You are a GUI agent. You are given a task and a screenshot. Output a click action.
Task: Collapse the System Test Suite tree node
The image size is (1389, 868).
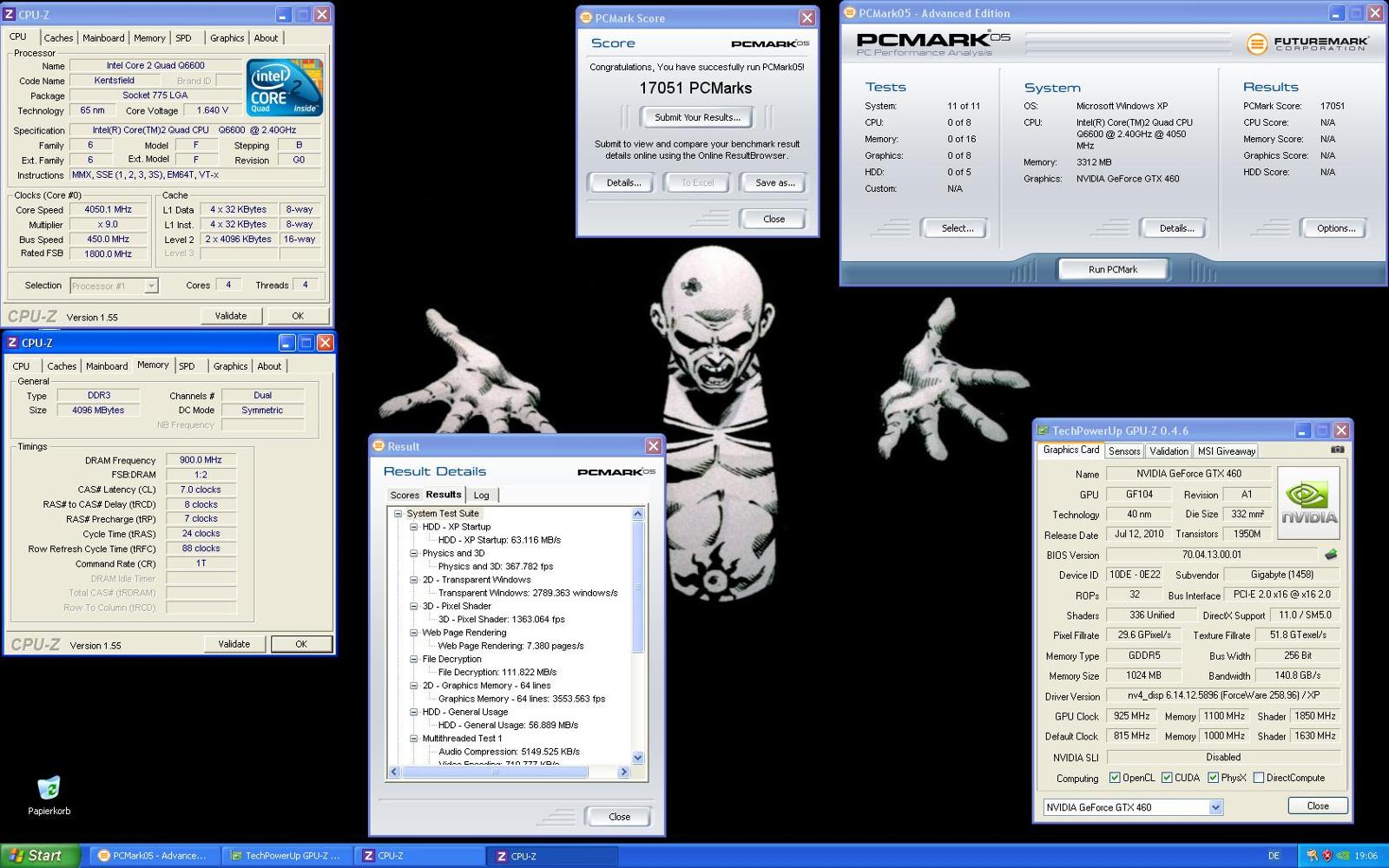click(398, 514)
